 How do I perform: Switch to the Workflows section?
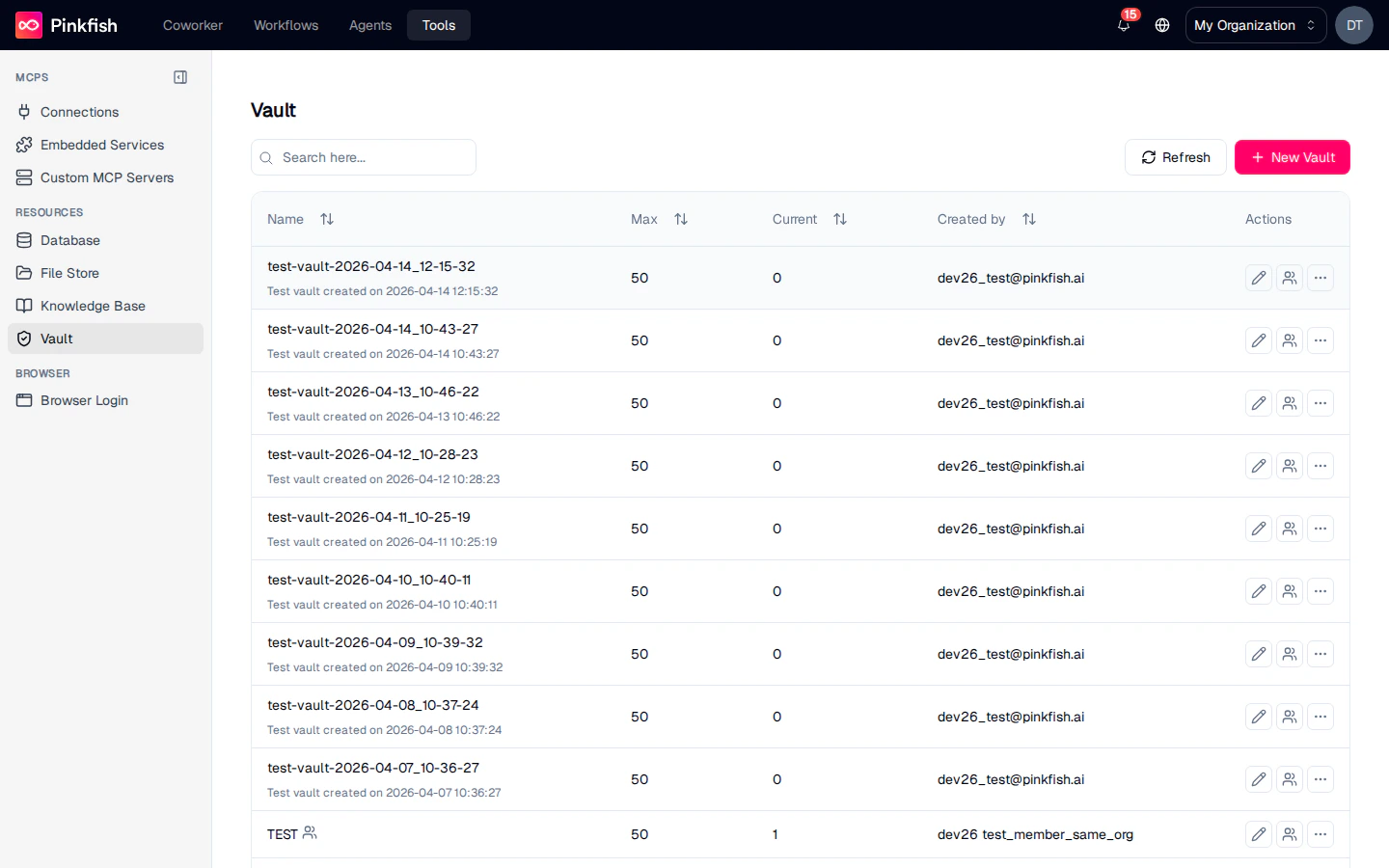(286, 25)
